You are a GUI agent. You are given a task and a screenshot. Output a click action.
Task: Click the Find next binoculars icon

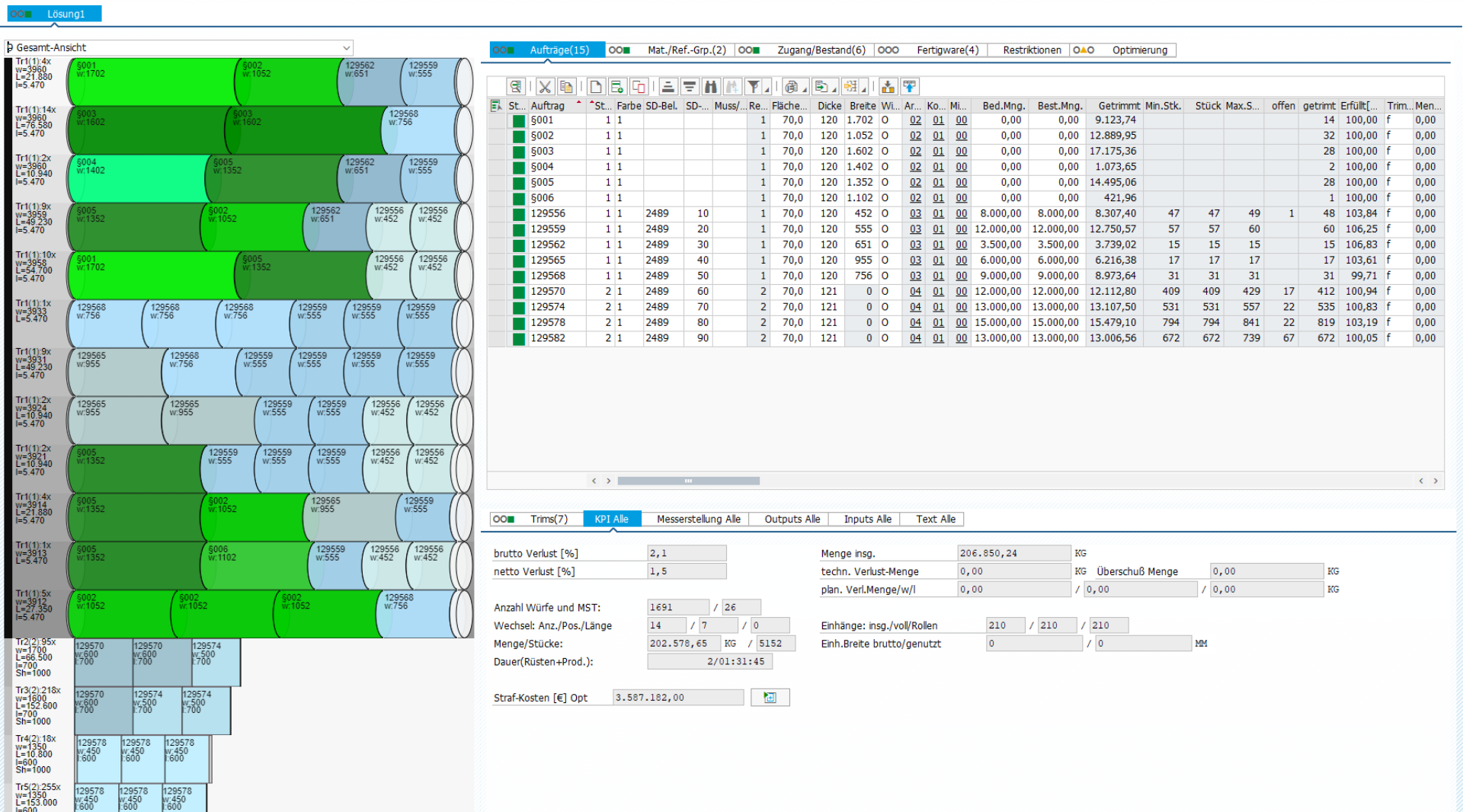pyautogui.click(x=731, y=87)
